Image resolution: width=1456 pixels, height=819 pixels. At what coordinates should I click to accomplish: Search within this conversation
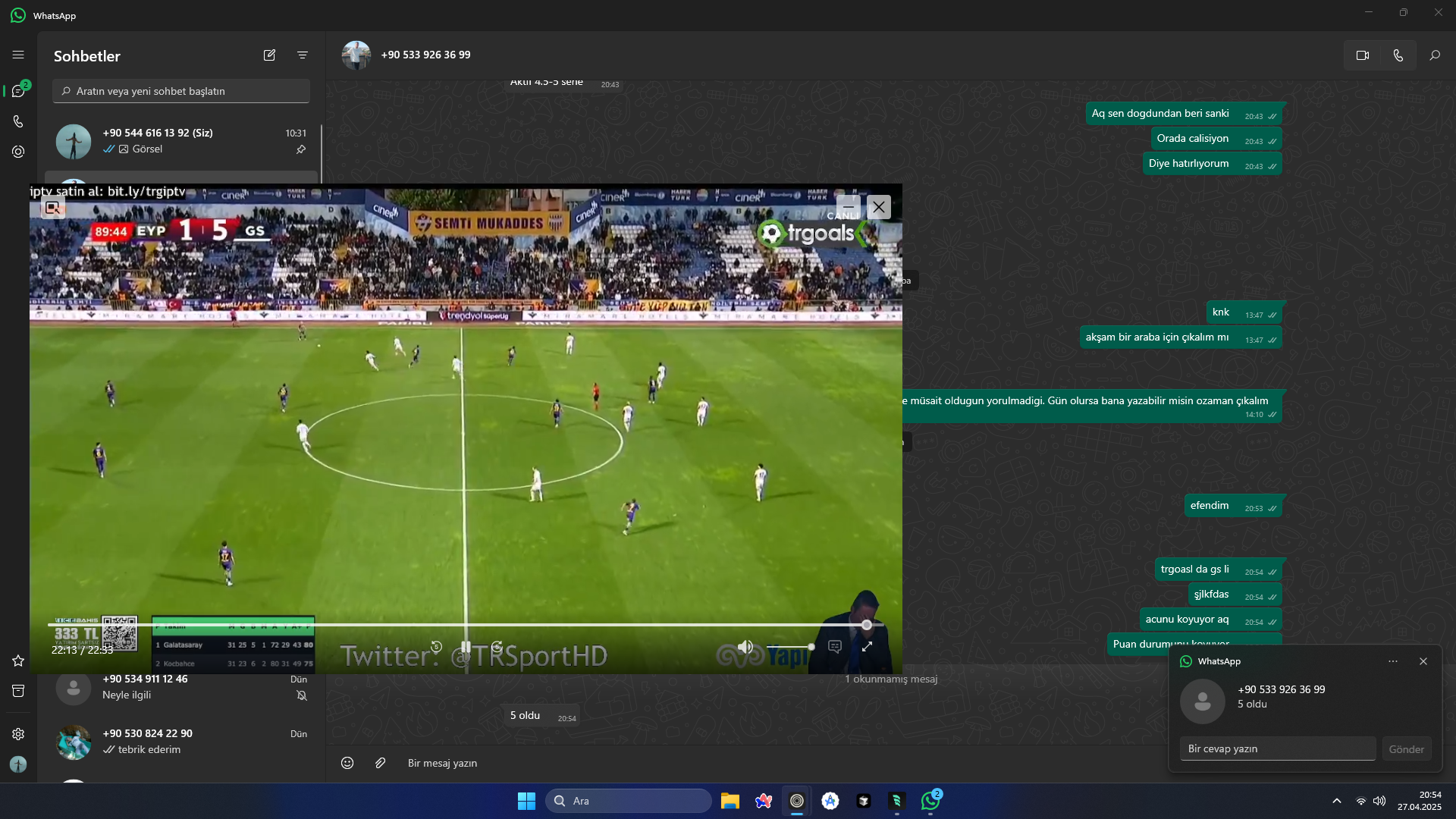(x=1435, y=55)
